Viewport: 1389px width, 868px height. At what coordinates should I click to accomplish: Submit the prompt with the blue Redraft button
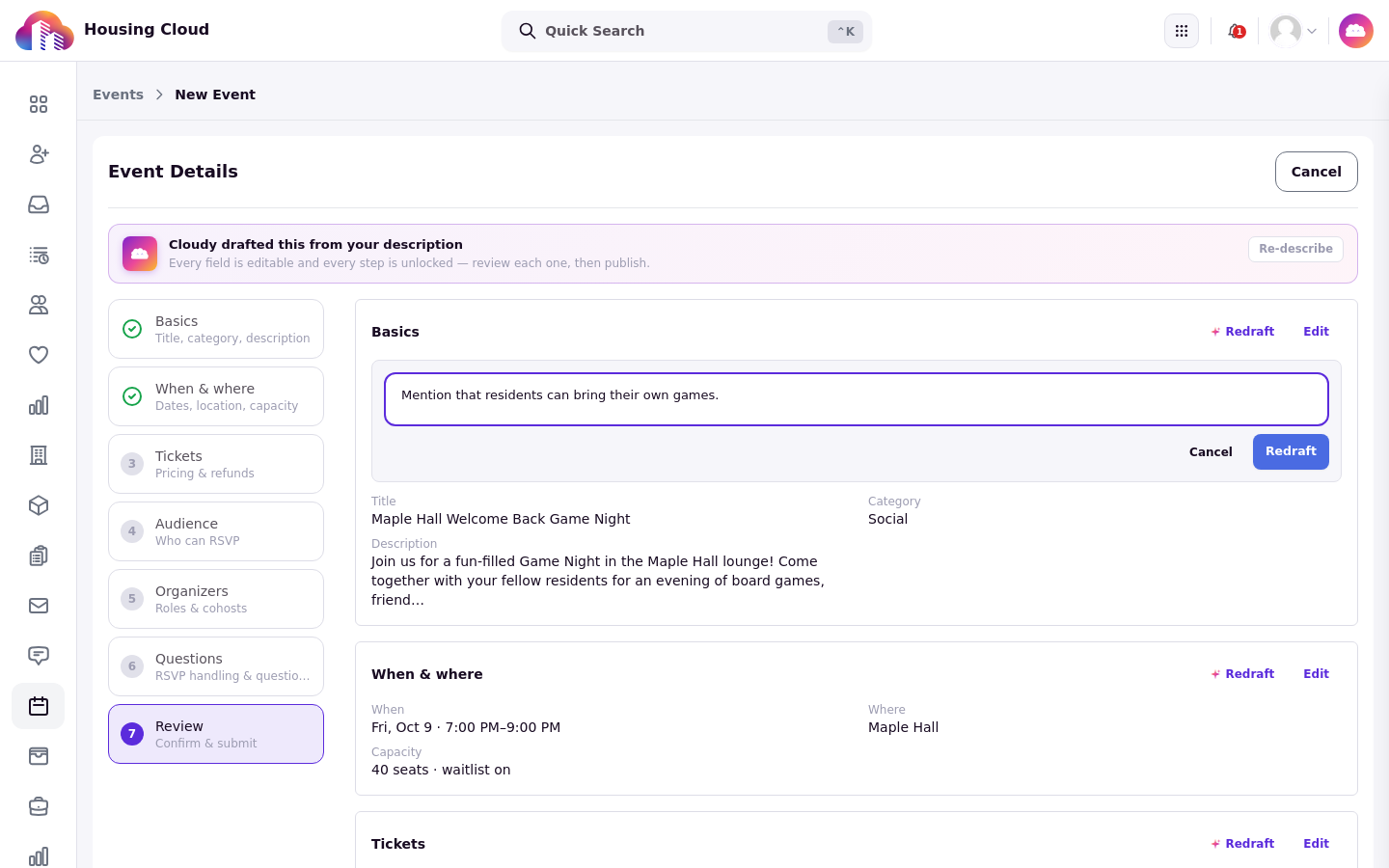(1291, 451)
